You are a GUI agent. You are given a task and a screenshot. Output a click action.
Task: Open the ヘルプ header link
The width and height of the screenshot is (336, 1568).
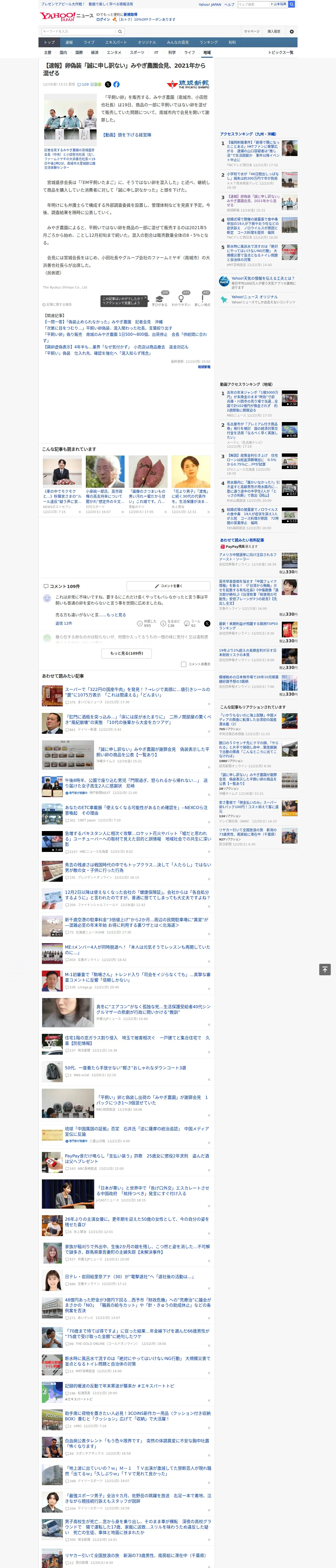click(229, 4)
